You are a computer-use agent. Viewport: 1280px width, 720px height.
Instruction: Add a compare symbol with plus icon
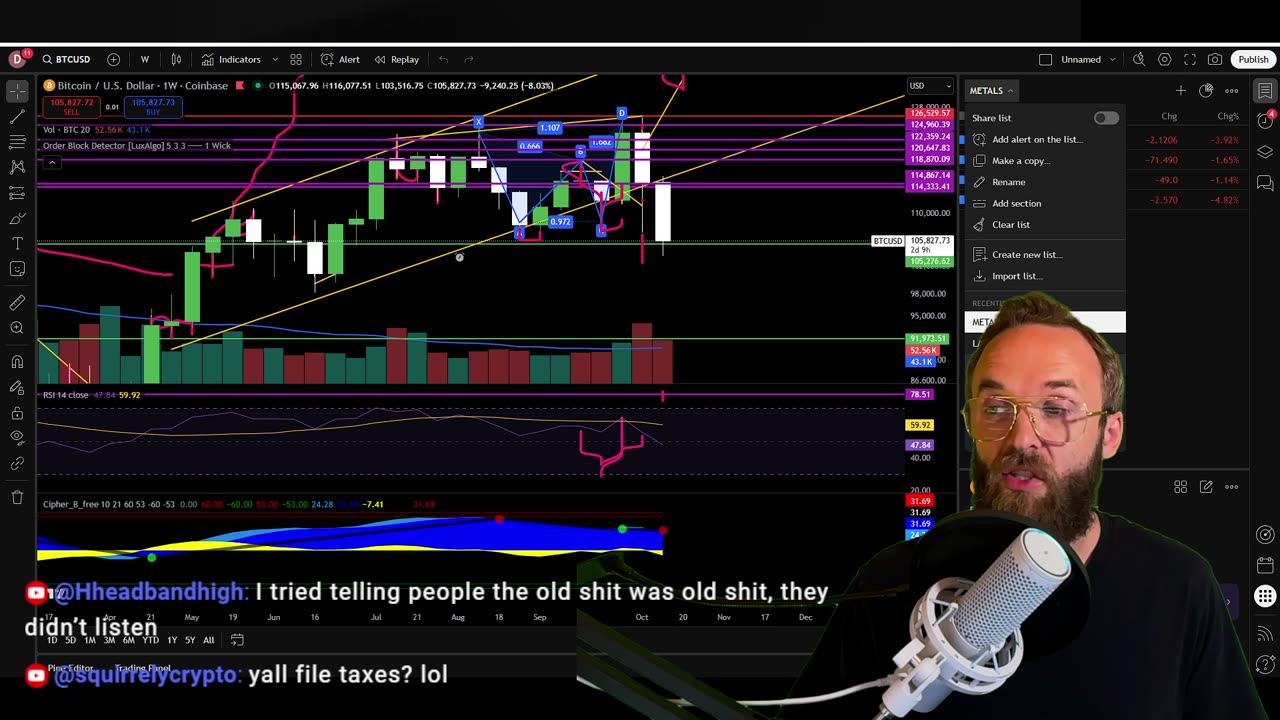click(x=113, y=59)
